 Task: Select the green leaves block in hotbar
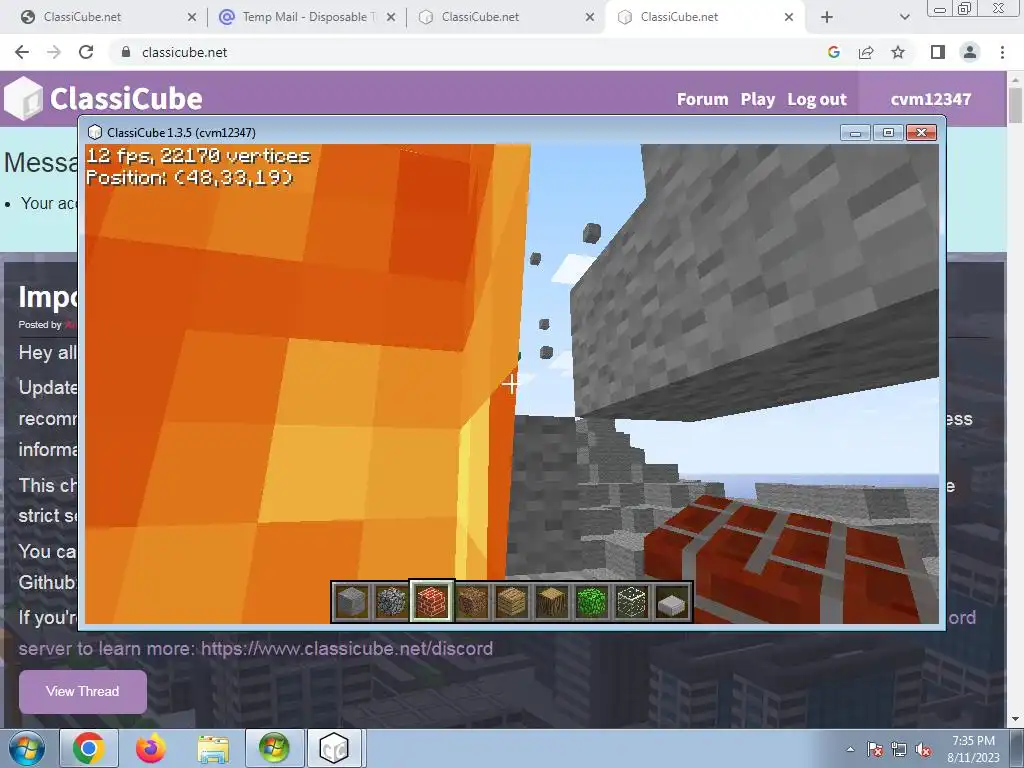pos(592,601)
